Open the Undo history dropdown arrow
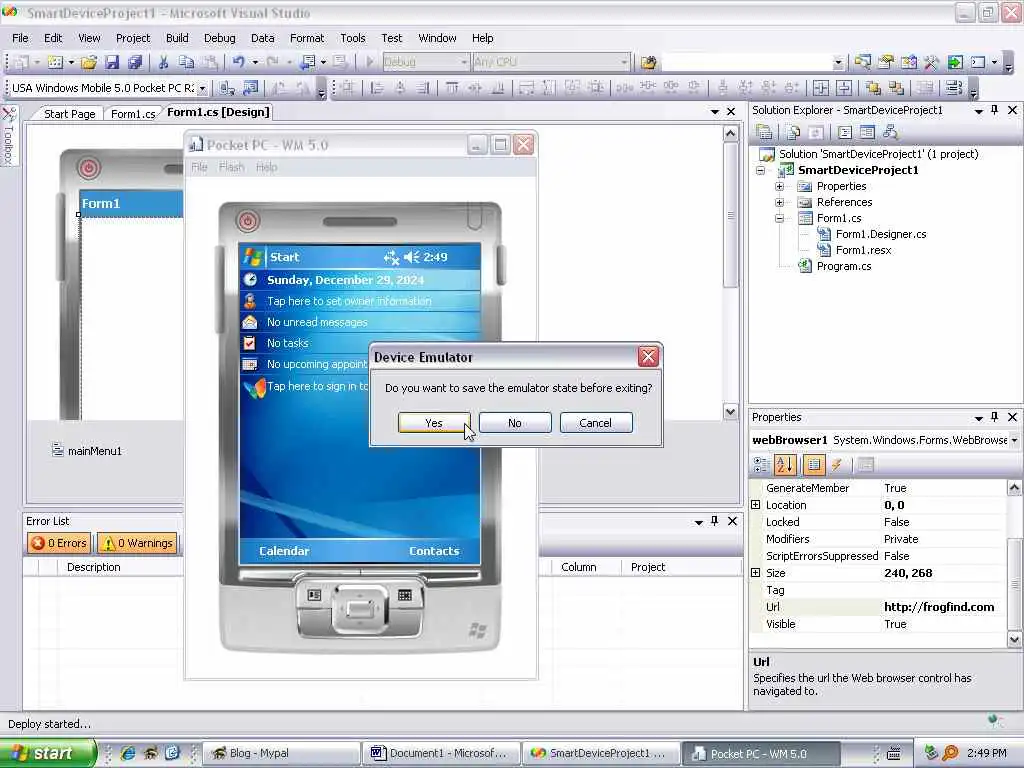The width and height of the screenshot is (1024, 768). (255, 62)
